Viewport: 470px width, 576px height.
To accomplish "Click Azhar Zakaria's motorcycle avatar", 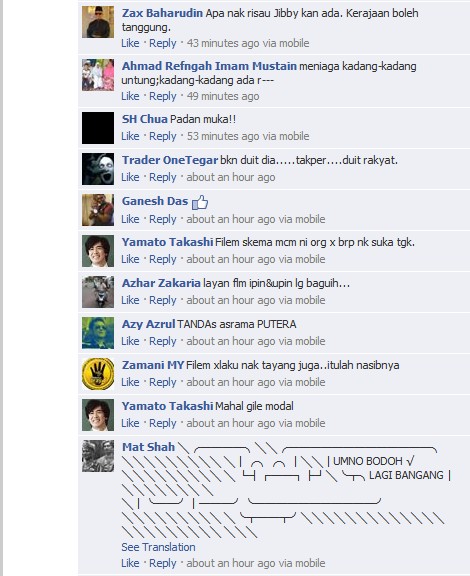I will [x=98, y=292].
